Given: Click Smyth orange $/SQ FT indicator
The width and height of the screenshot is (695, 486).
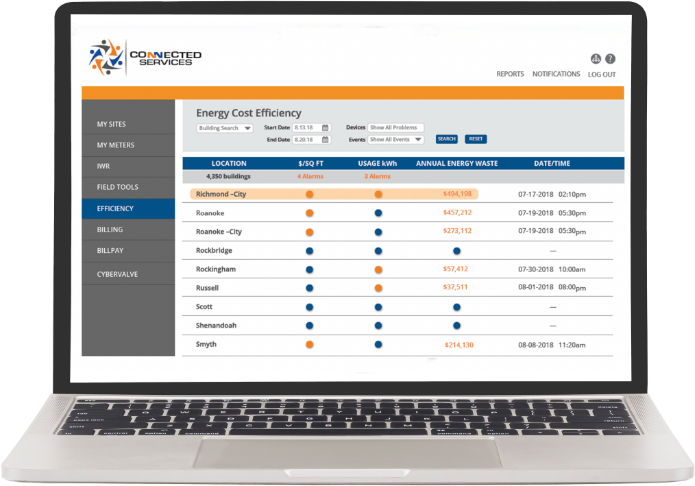Looking at the screenshot, I should click(309, 345).
